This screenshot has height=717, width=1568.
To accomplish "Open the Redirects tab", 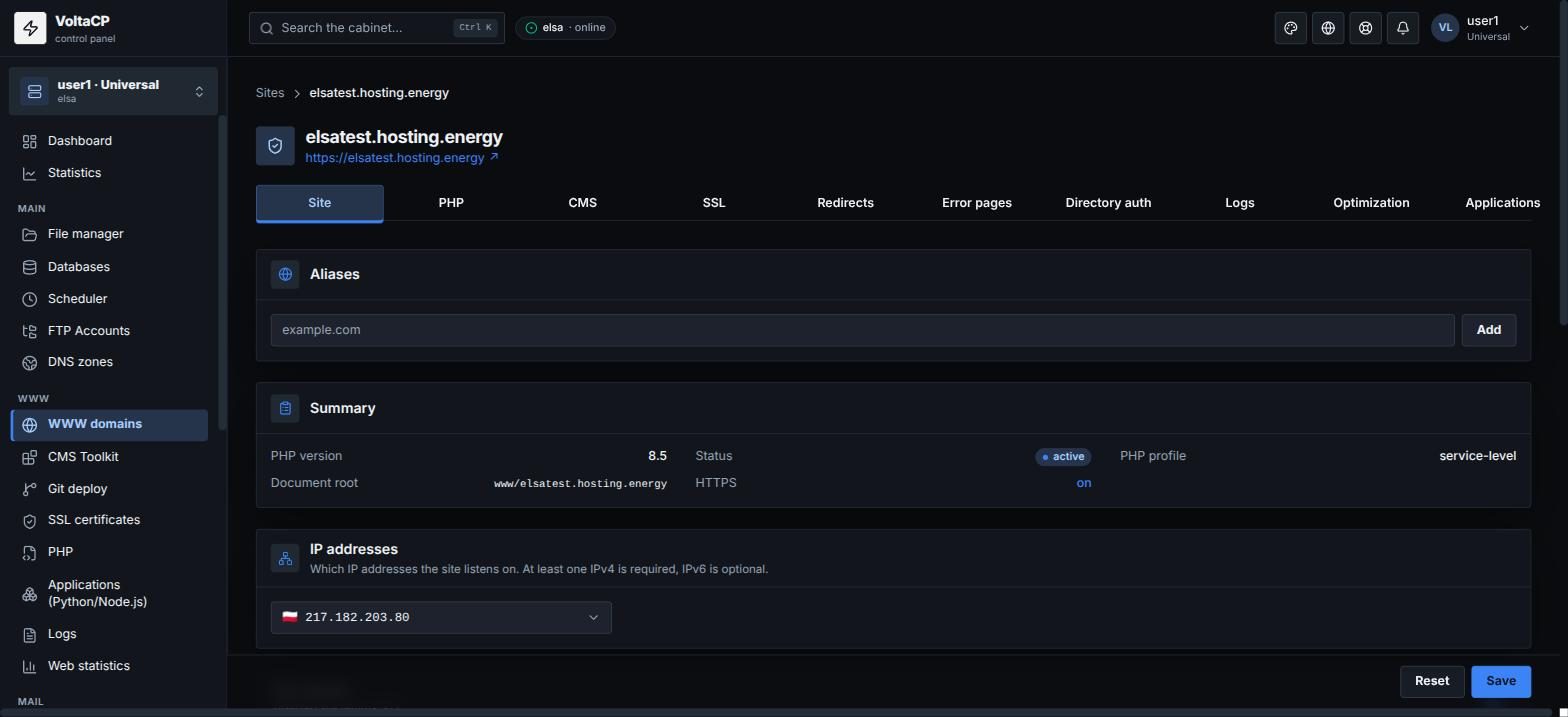I will [x=845, y=203].
